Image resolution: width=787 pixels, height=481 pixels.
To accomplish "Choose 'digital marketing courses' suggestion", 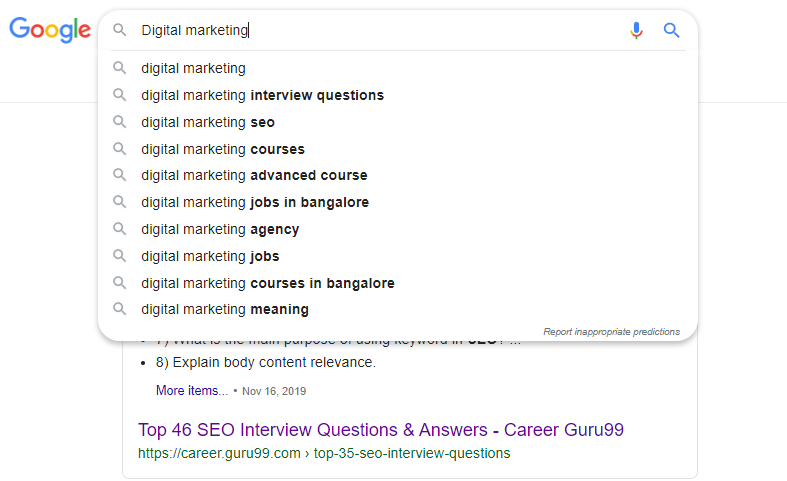I will 222,149.
